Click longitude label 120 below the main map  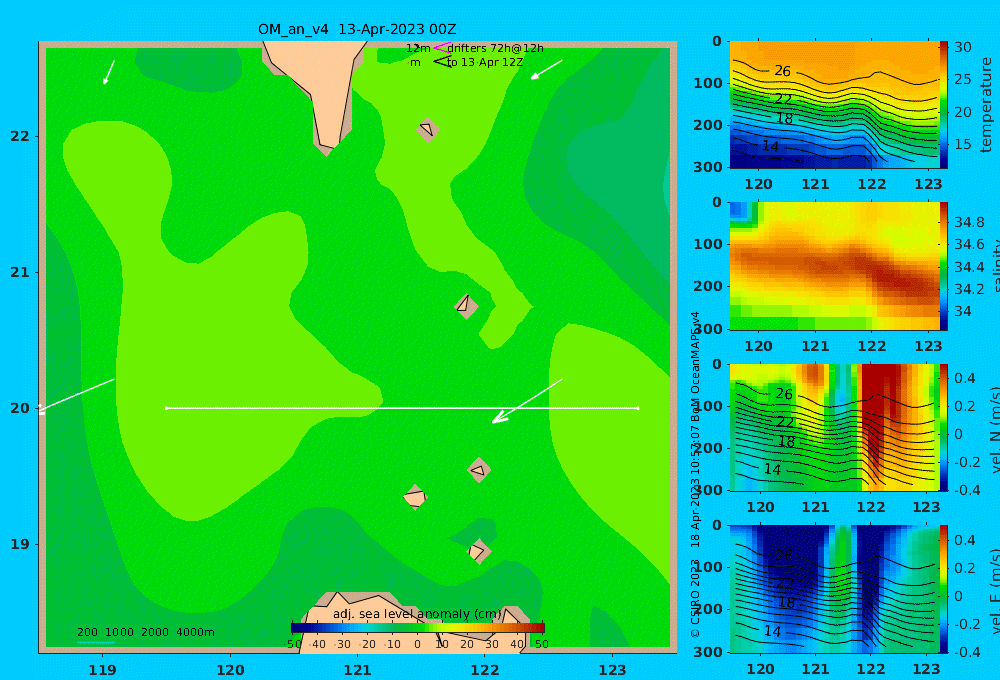(x=230, y=670)
